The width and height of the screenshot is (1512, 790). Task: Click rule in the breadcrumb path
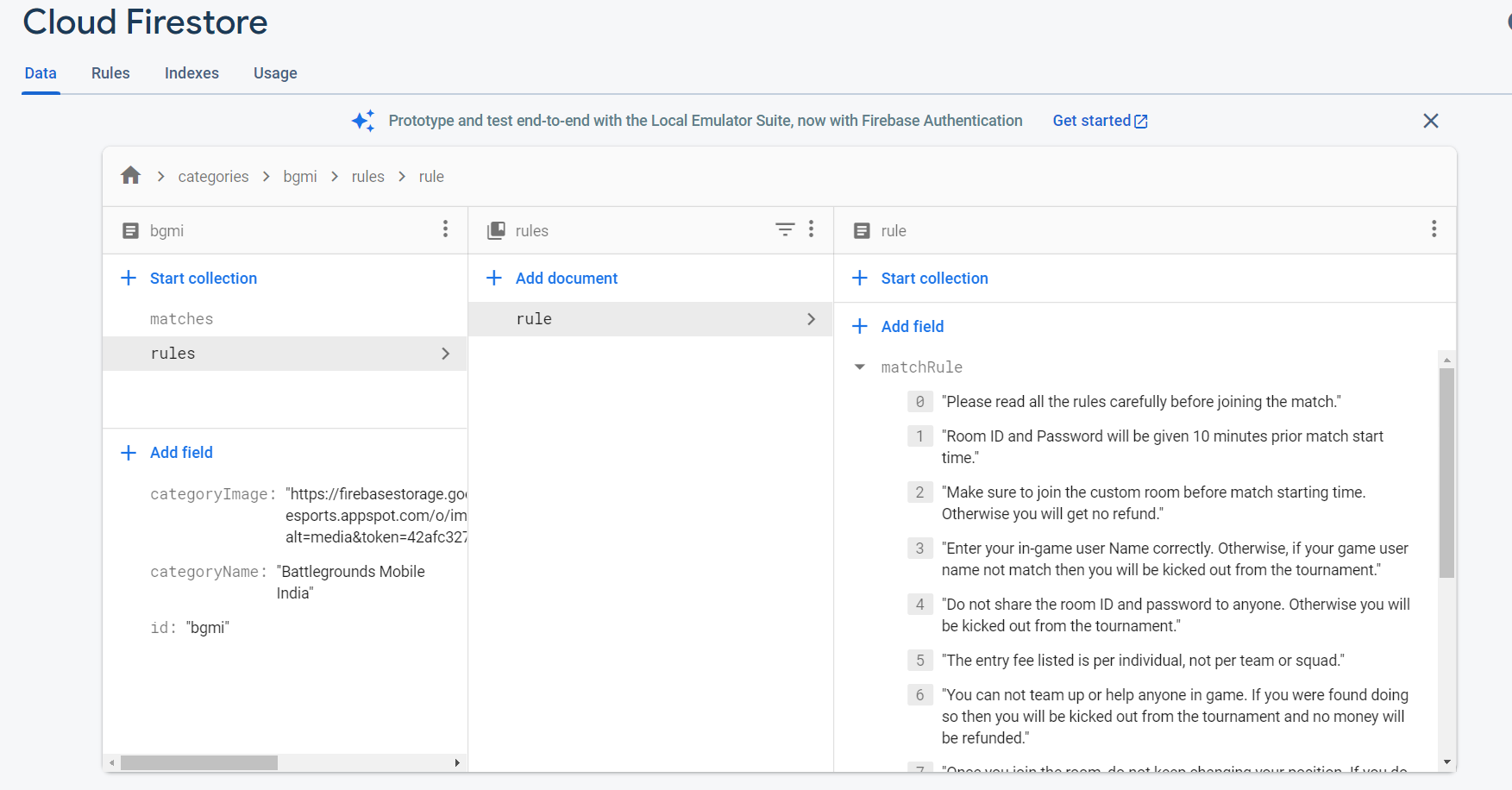pos(431,177)
